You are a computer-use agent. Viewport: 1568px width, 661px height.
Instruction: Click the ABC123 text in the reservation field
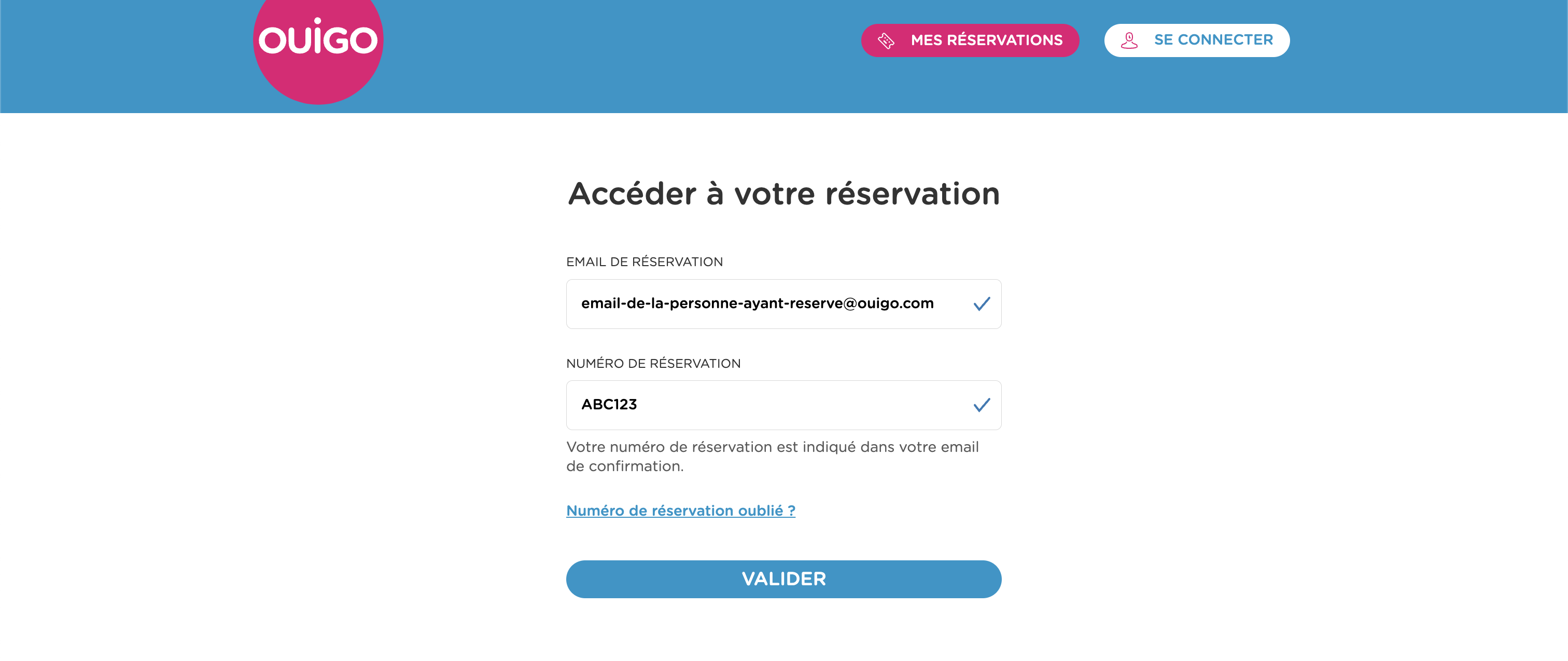609,405
